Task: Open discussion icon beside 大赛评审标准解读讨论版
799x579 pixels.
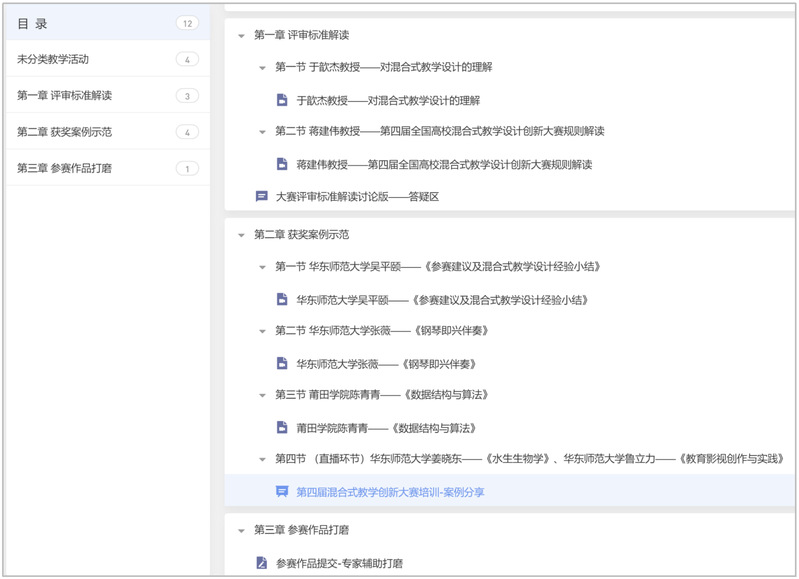Action: pos(261,196)
